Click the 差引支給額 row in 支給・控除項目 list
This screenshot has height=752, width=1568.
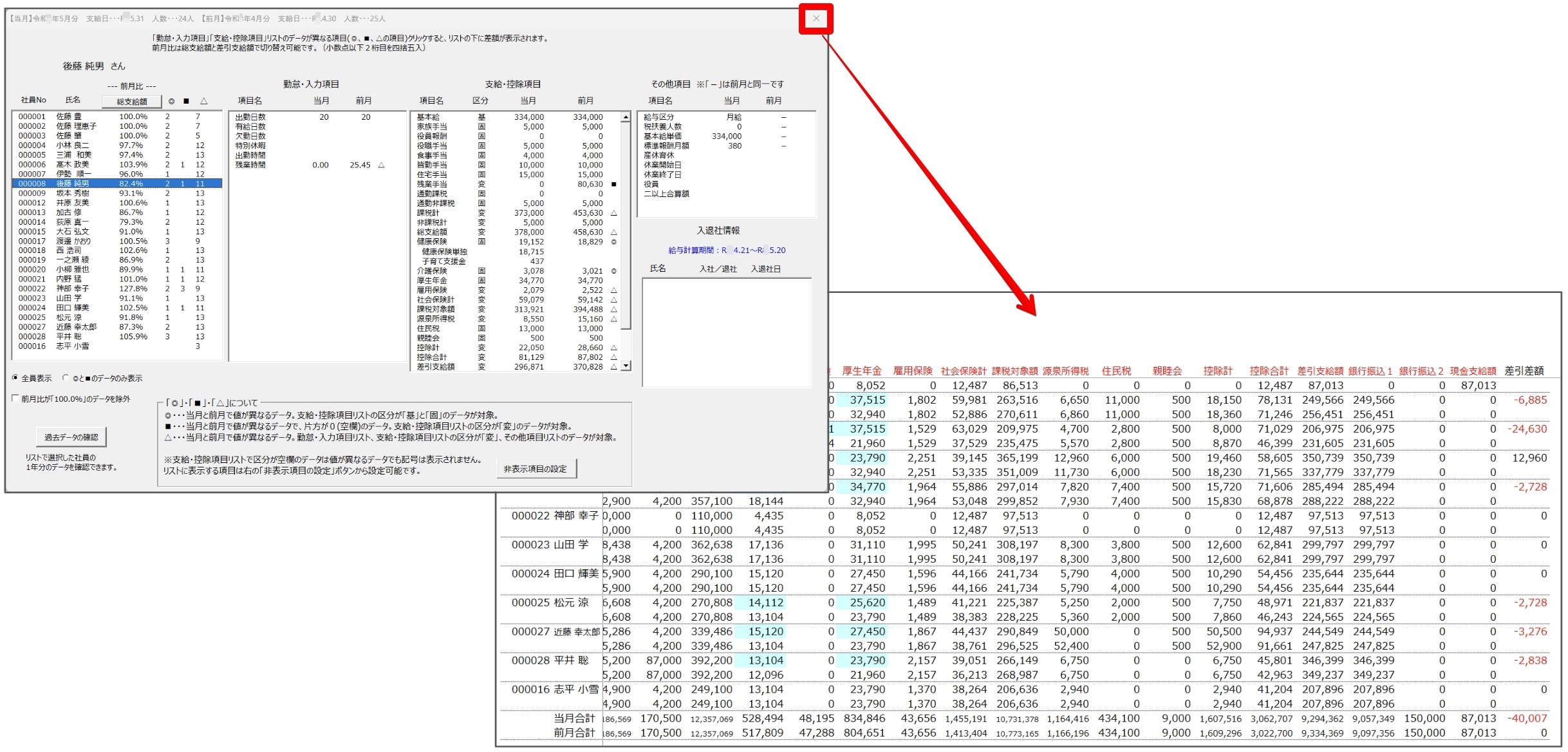tap(516, 367)
